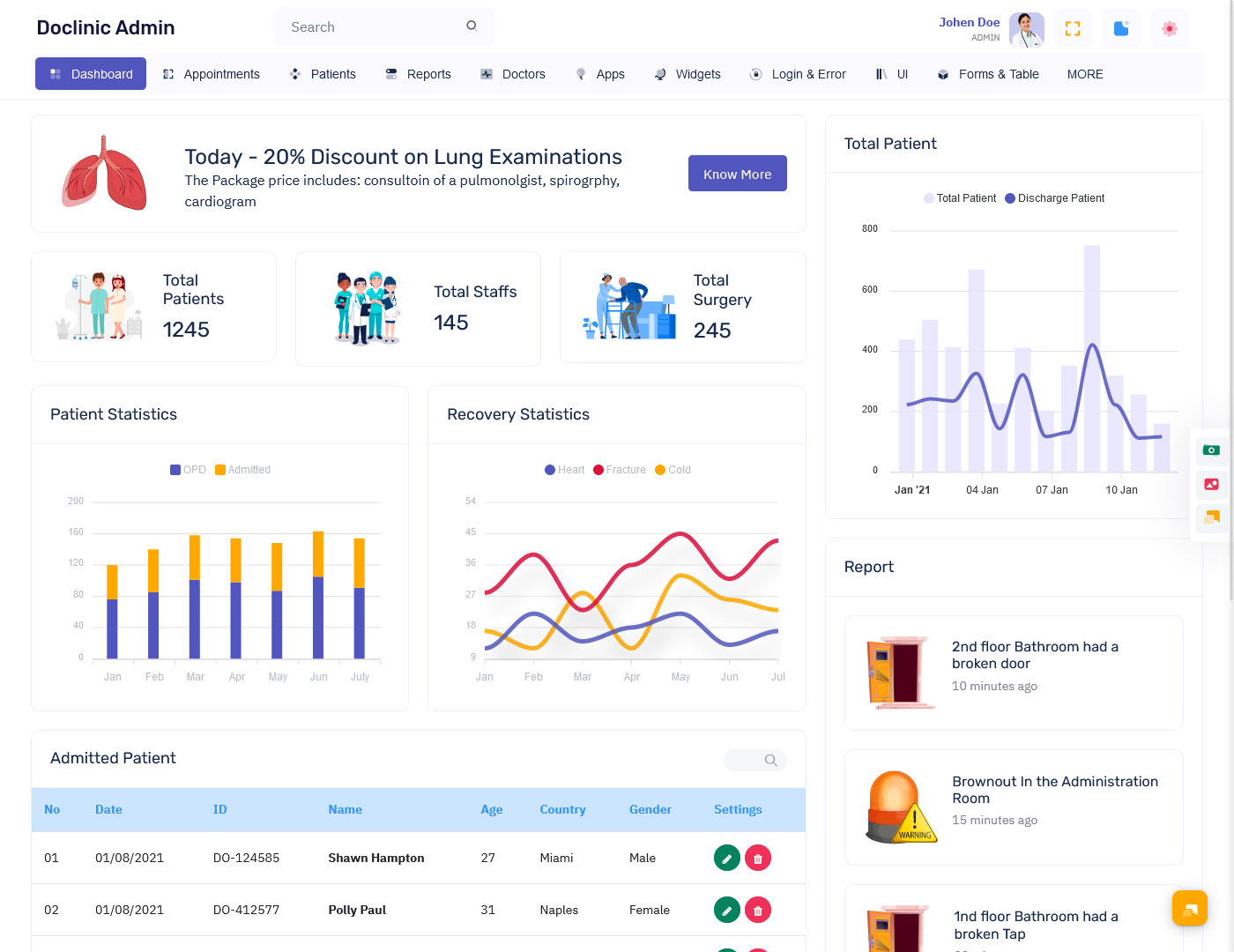Delete Polly Paul using the red trash icon
The image size is (1234, 952).
pos(757,909)
